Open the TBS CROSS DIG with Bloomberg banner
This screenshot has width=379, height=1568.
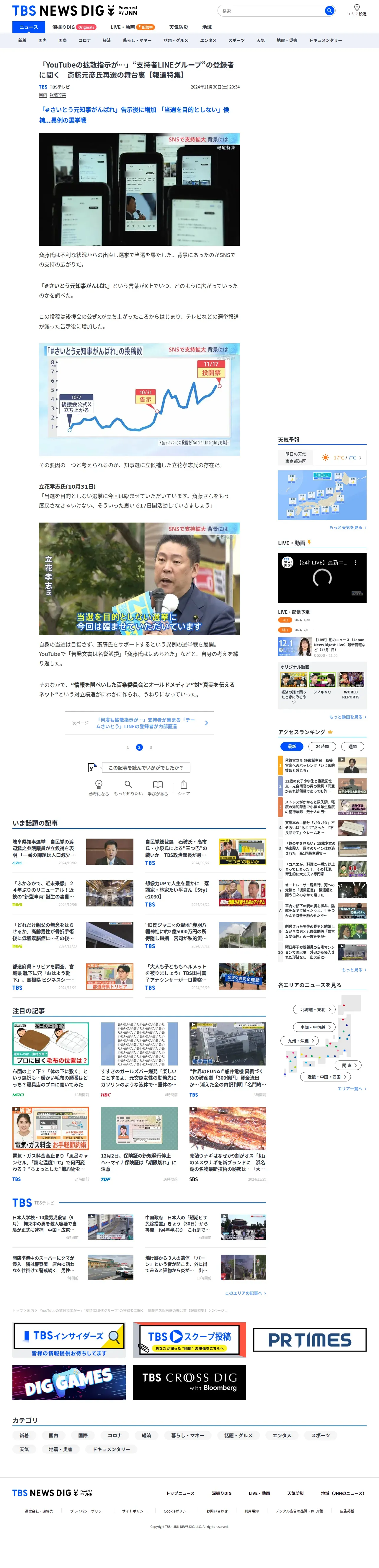coord(189,1382)
